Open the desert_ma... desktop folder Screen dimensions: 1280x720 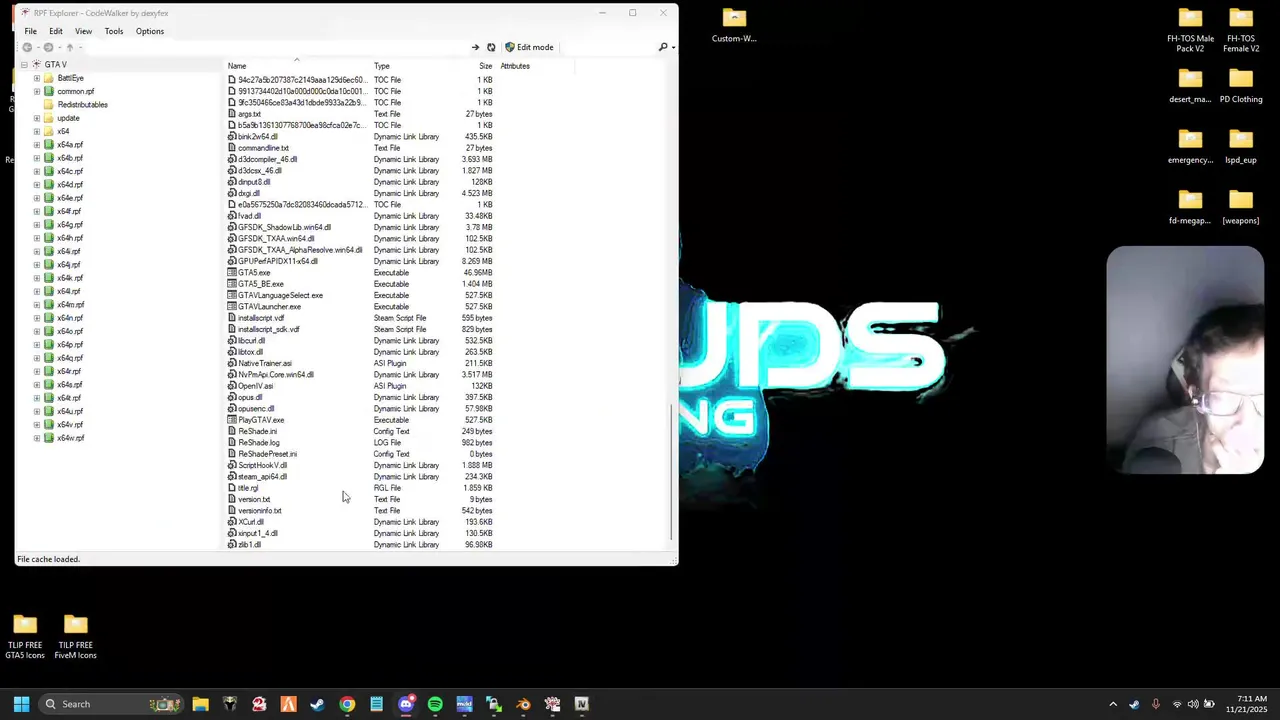click(x=1190, y=86)
